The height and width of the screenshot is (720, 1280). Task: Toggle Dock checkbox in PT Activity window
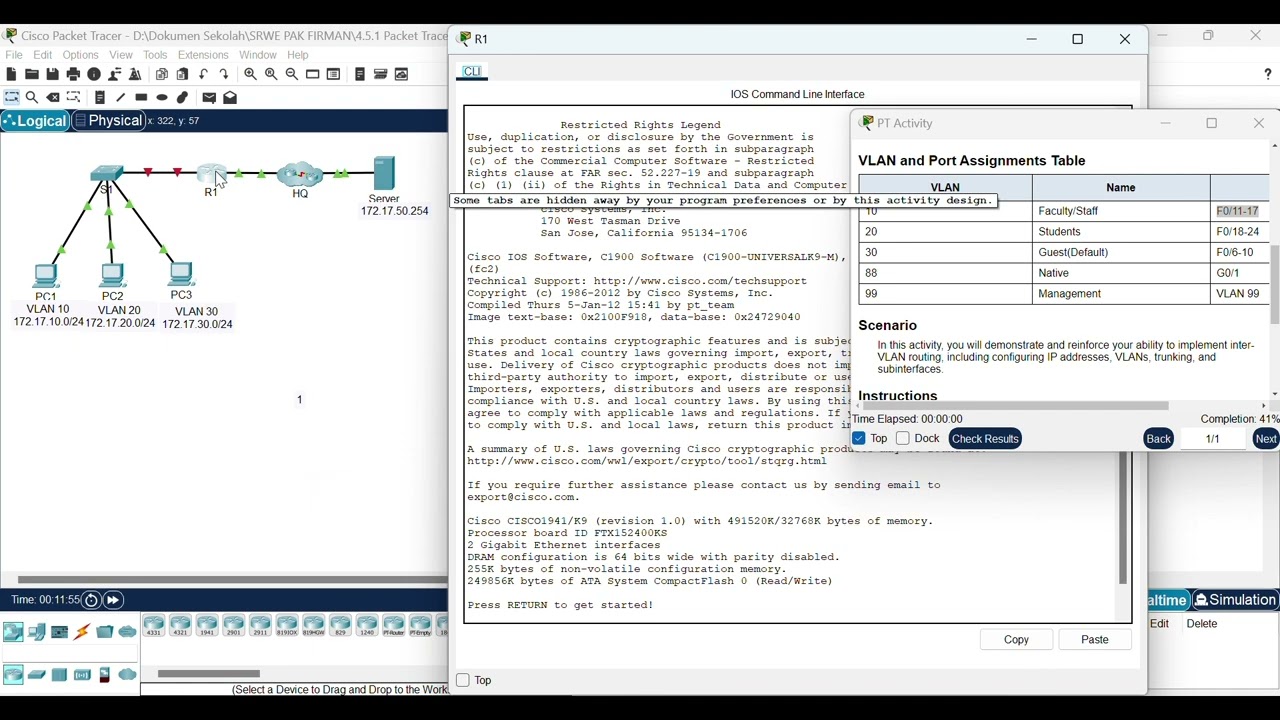pyautogui.click(x=903, y=439)
